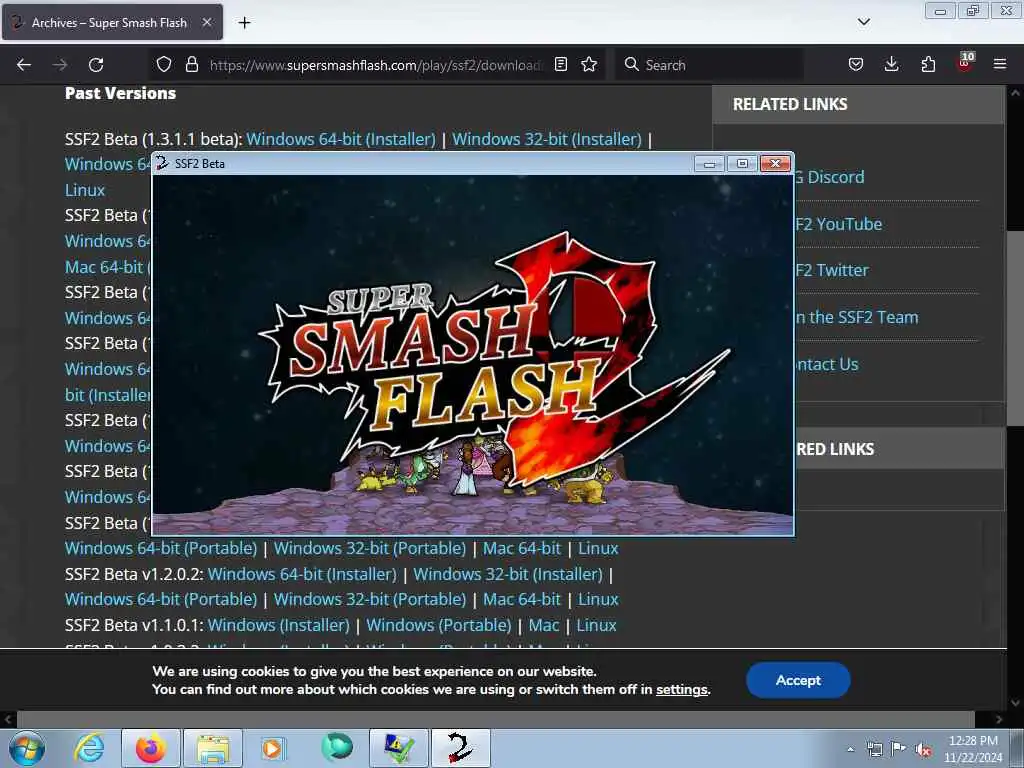This screenshot has width=1024, height=768.
Task: View site security padlock info
Action: tap(191, 64)
